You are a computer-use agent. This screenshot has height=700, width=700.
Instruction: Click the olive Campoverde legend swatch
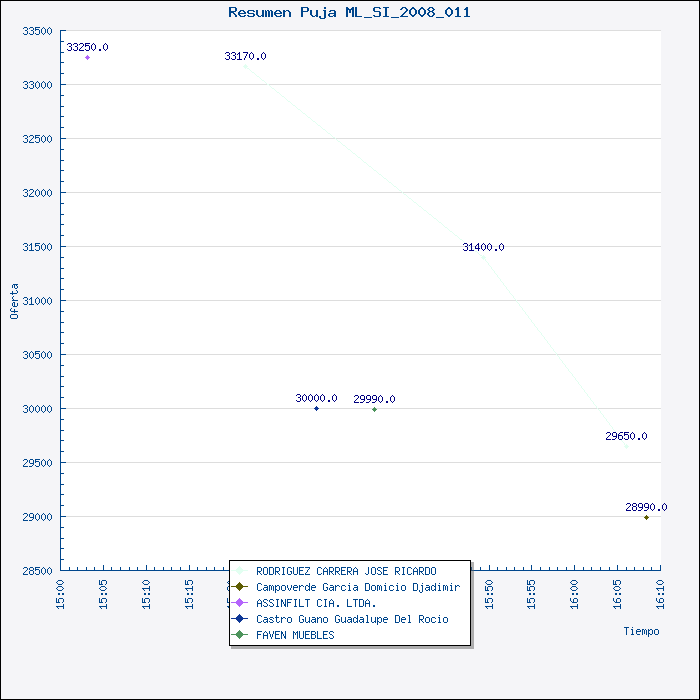click(x=240, y=587)
